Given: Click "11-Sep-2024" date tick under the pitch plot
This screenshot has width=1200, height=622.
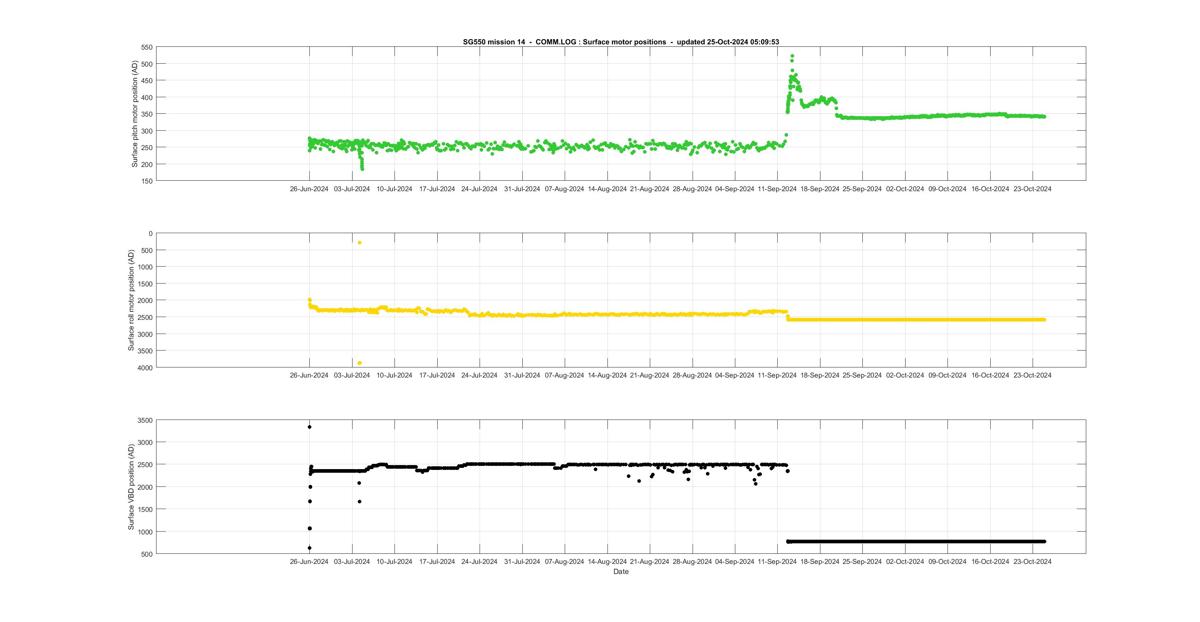Looking at the screenshot, I should click(778, 188).
